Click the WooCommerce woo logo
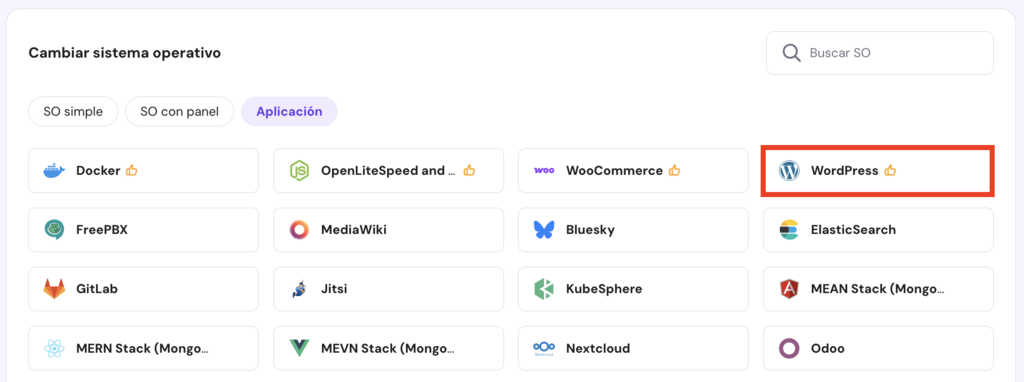This screenshot has height=382, width=1024. (544, 170)
